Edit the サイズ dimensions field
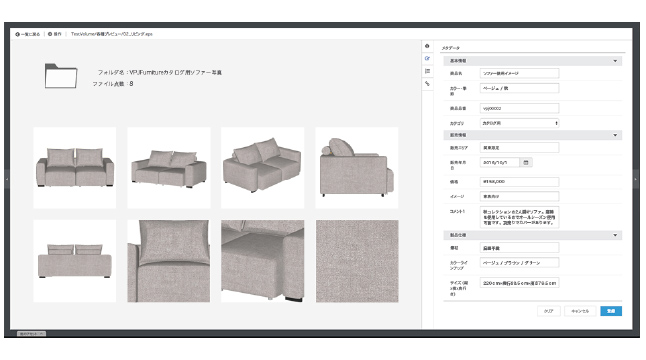Image resolution: width=646 pixels, height=360 pixels. click(519, 283)
